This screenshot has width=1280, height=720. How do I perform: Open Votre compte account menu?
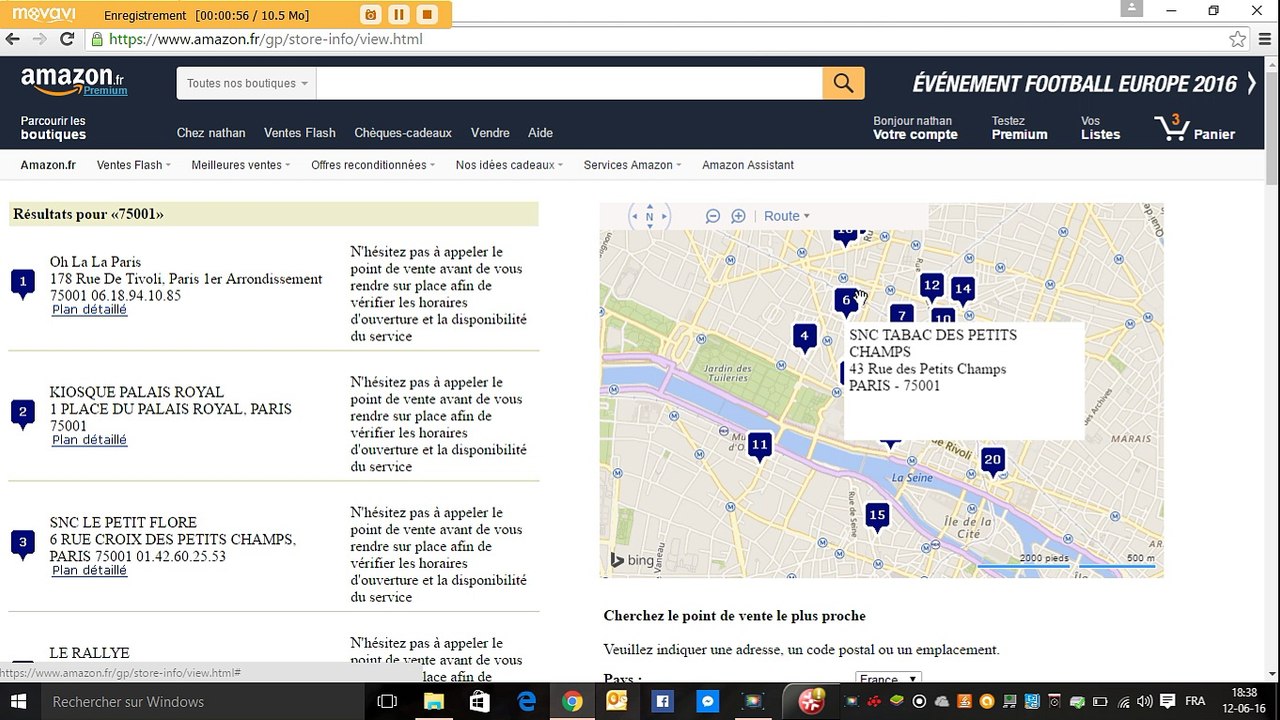click(915, 128)
